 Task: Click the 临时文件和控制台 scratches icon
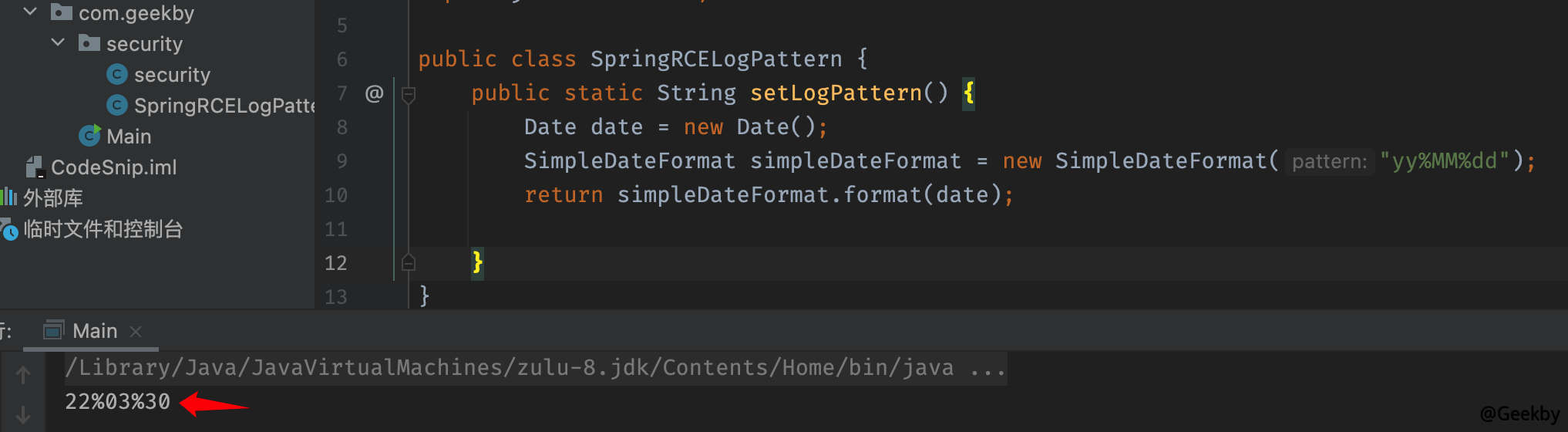(x=9, y=230)
